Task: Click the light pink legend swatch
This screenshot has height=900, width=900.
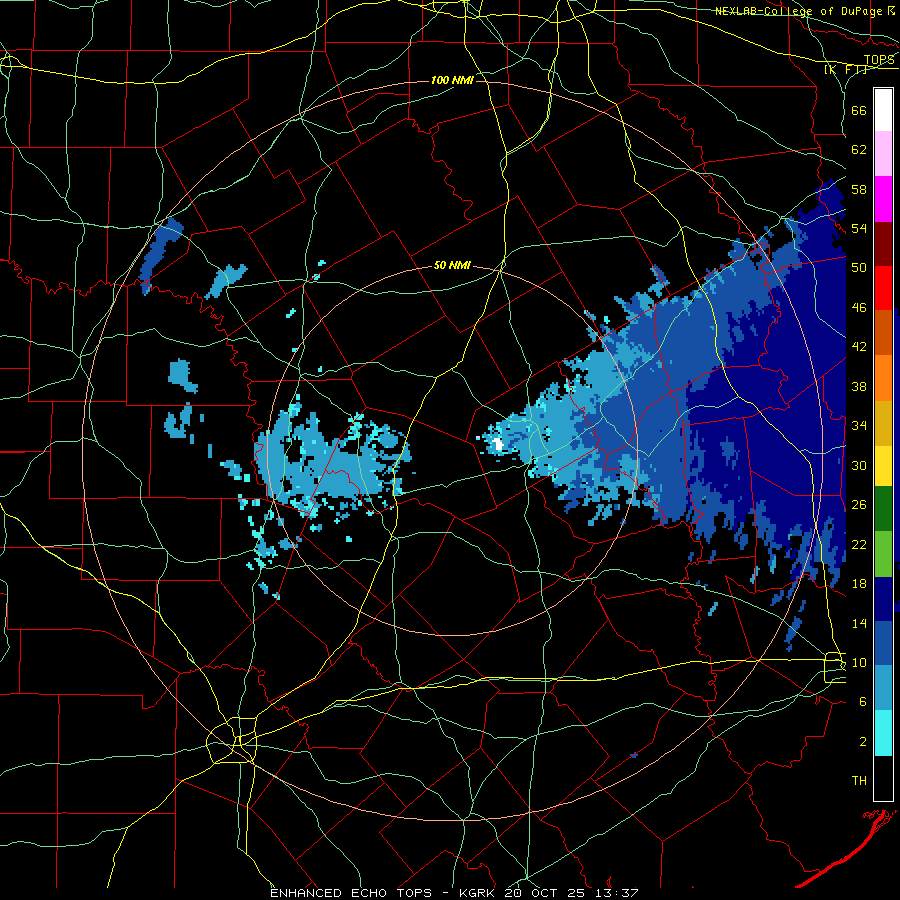Action: (883, 153)
